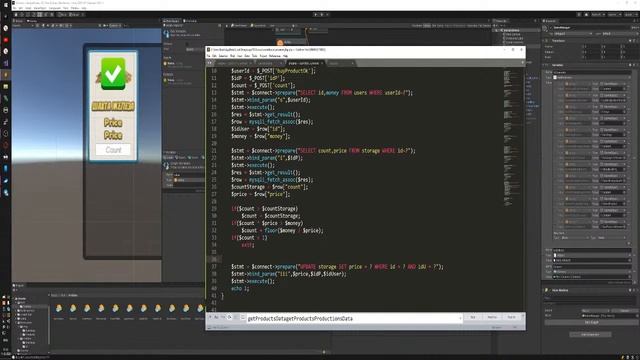Click the green checkmark button in Game view

click(113, 73)
